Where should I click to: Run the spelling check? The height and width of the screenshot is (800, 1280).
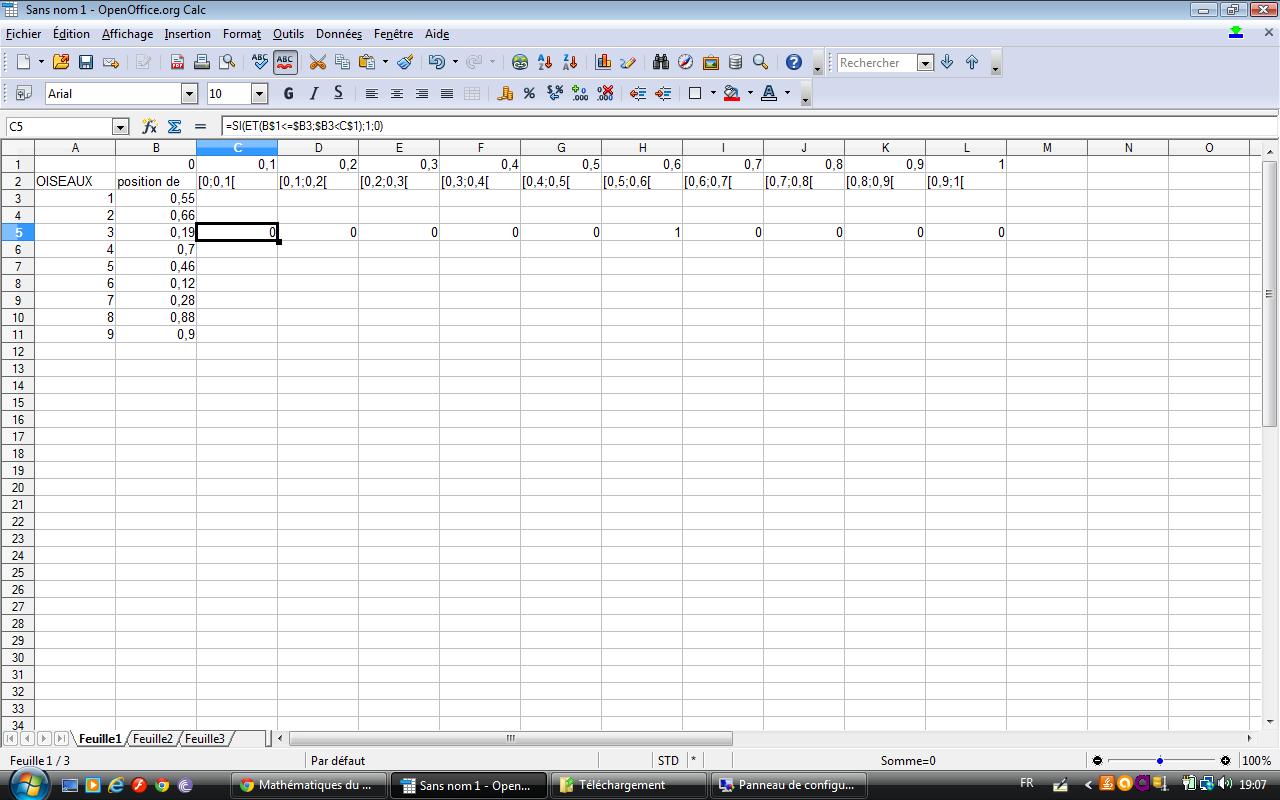click(260, 62)
